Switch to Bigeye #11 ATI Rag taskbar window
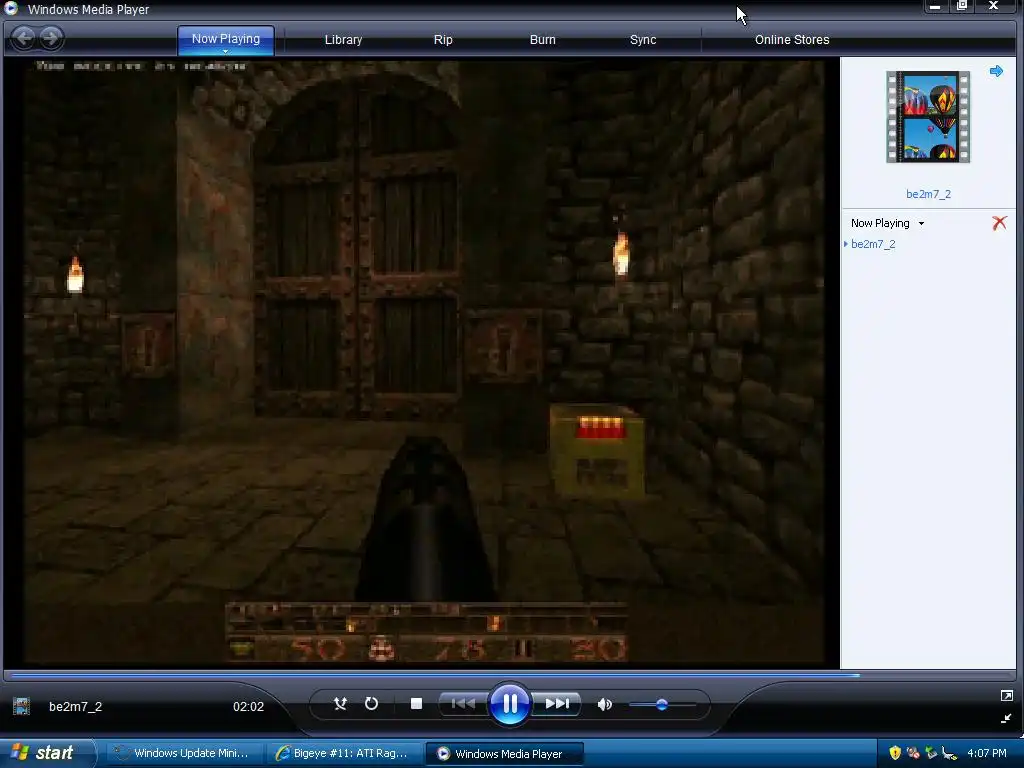 click(345, 753)
